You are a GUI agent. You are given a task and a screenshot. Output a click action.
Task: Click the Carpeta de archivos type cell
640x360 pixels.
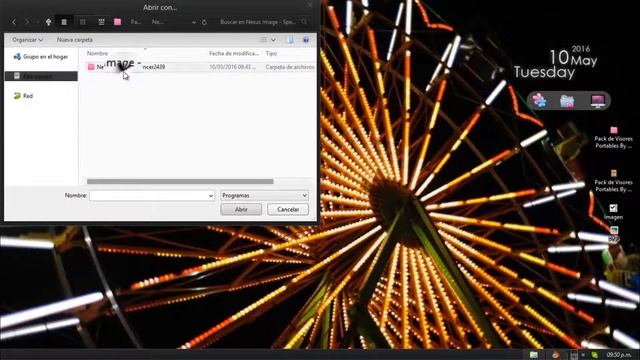tap(290, 67)
